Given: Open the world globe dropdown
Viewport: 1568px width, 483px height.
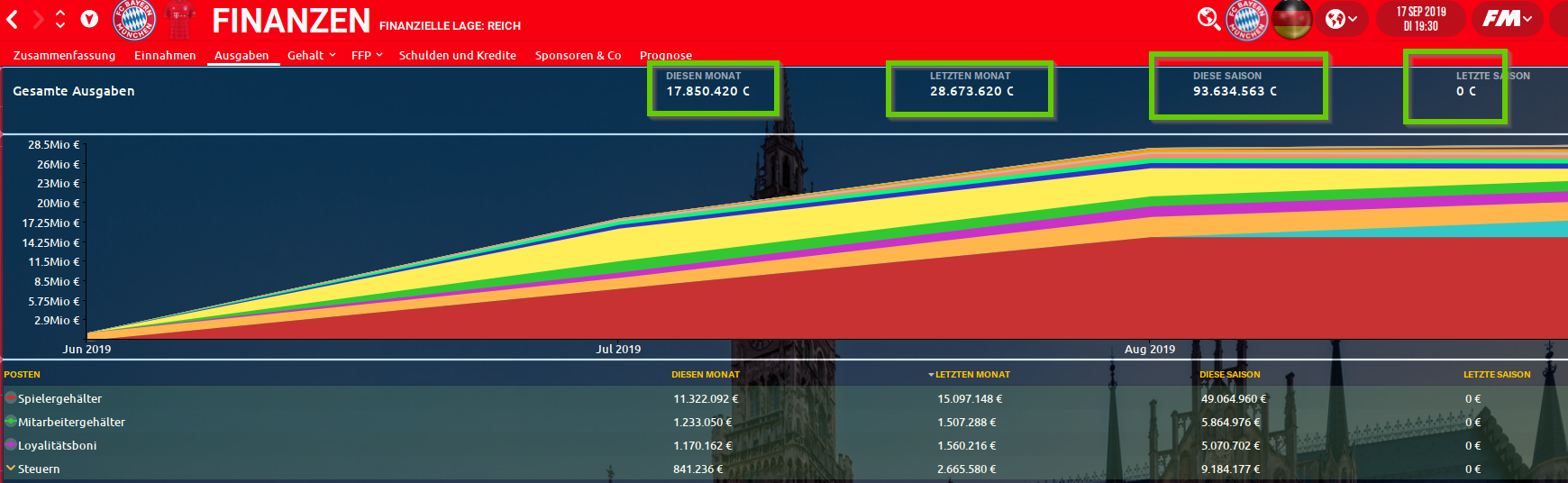Looking at the screenshot, I should [1341, 19].
